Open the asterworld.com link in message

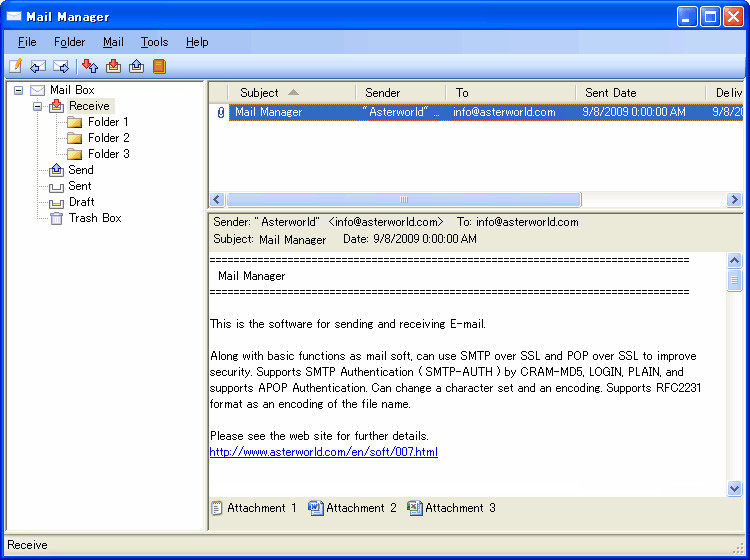click(323, 452)
